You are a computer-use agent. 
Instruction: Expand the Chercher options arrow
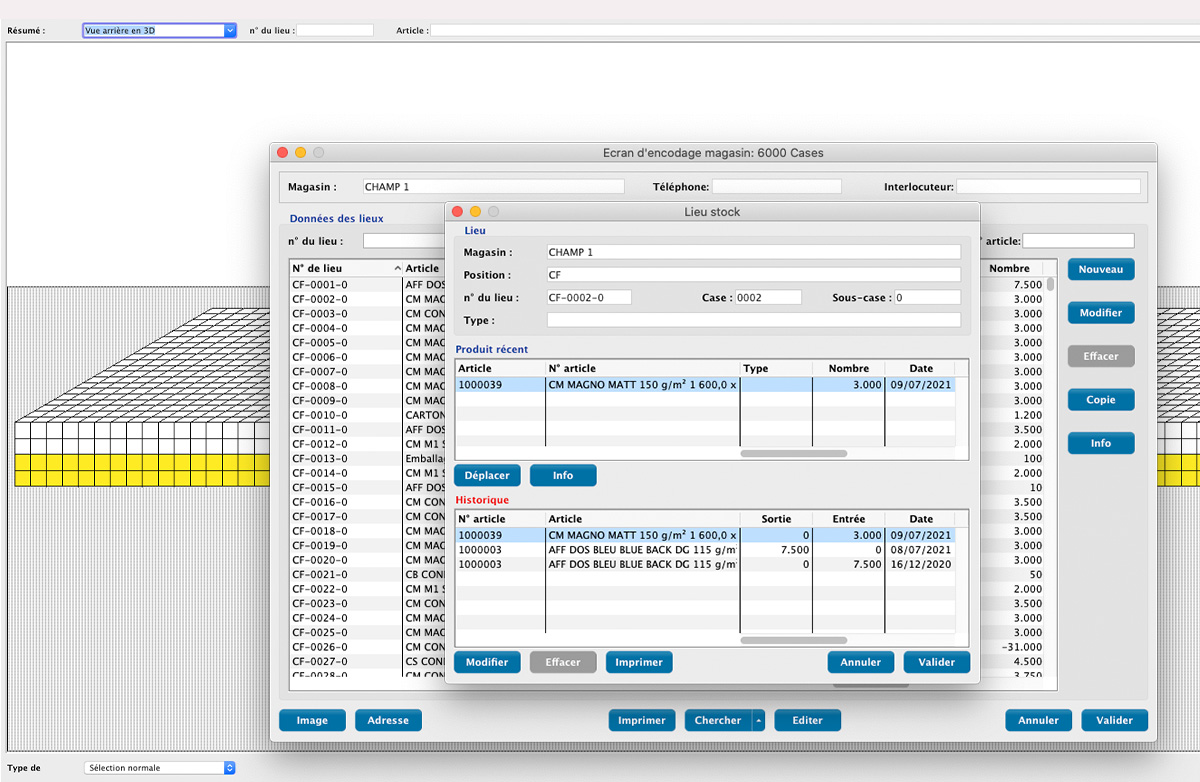[756, 720]
